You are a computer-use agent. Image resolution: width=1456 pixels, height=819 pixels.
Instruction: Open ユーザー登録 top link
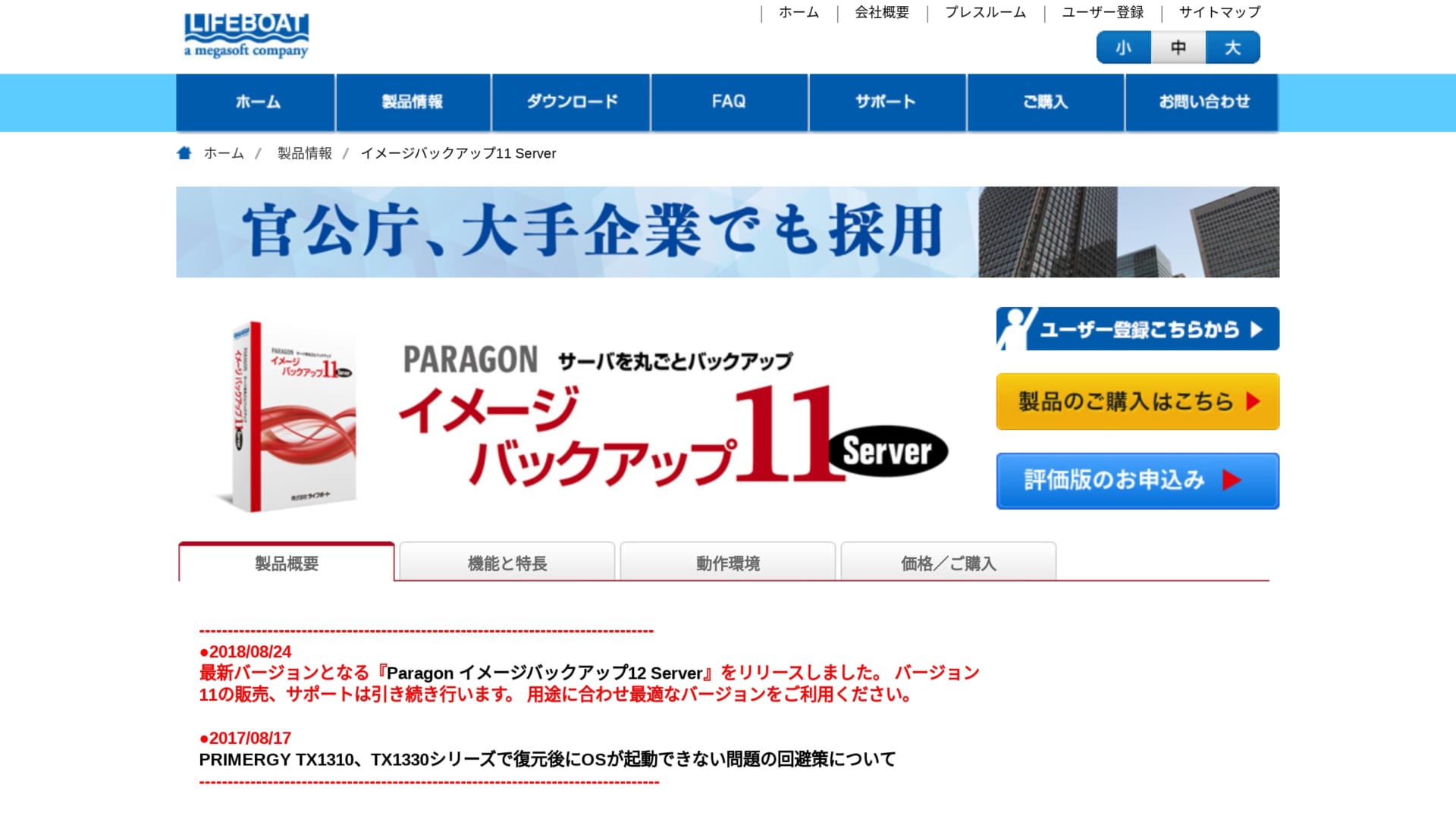coord(1103,13)
